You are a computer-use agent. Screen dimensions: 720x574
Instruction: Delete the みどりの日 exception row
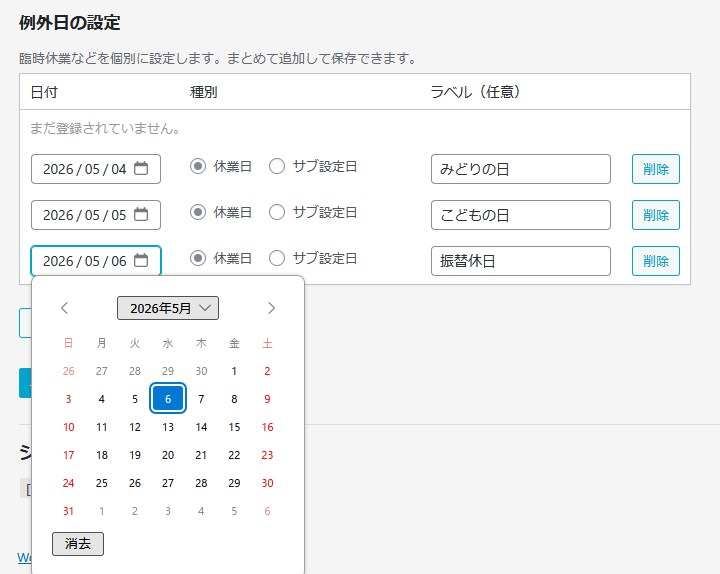tap(656, 169)
